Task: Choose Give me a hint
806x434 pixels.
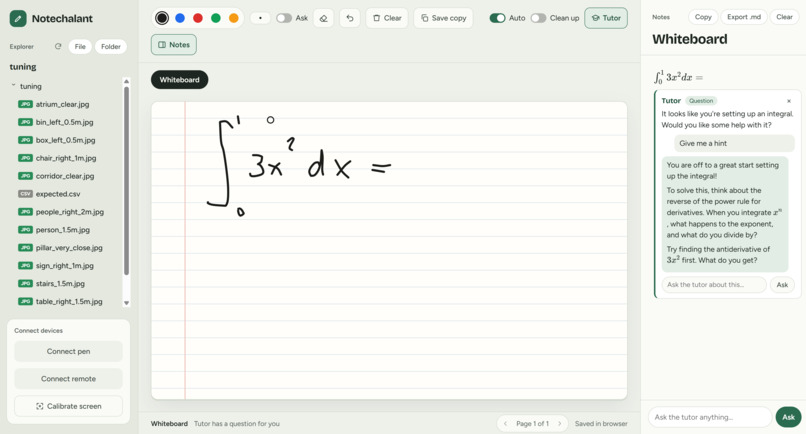Action: [x=734, y=143]
